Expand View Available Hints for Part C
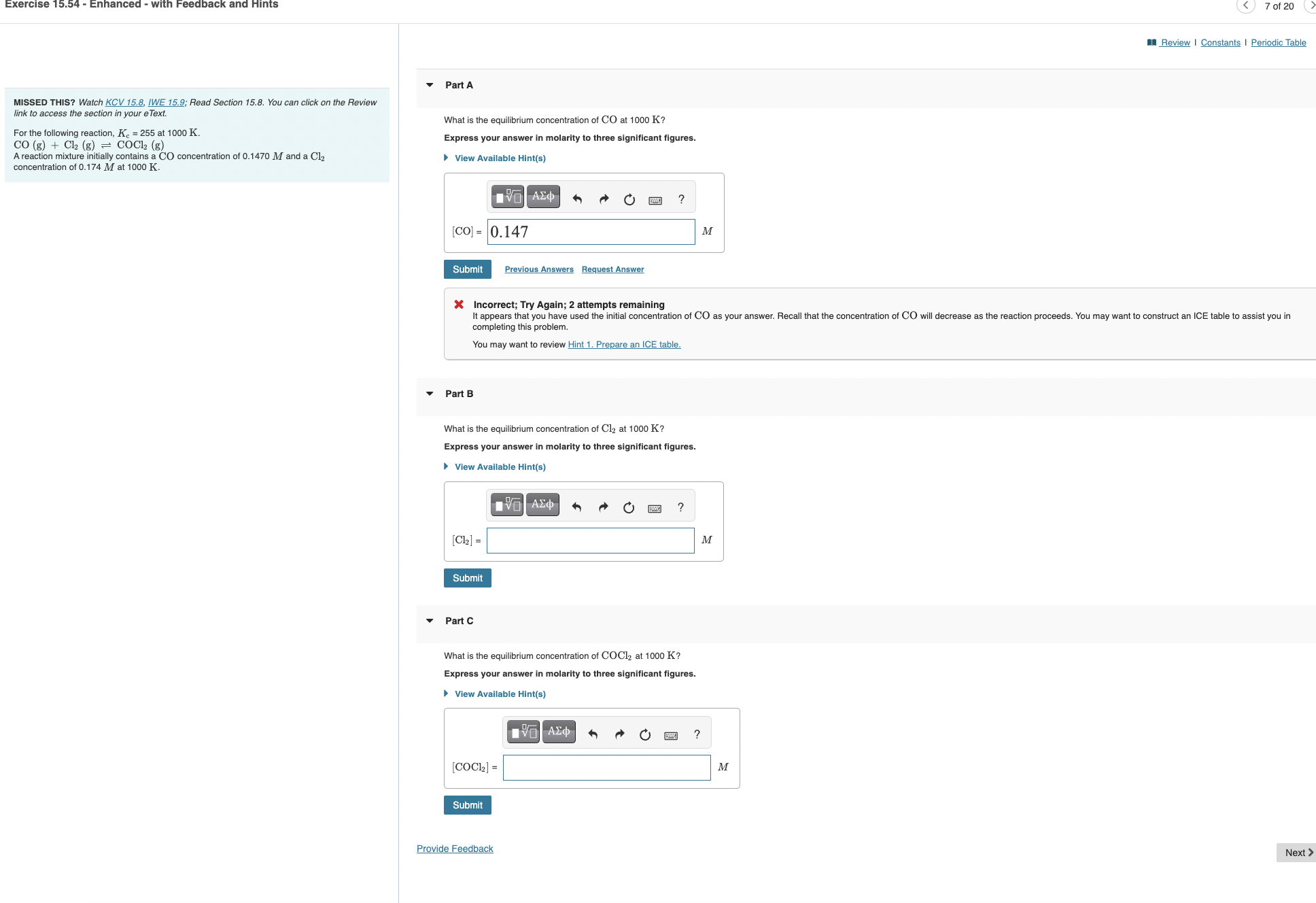The width and height of the screenshot is (1316, 903). click(x=500, y=694)
